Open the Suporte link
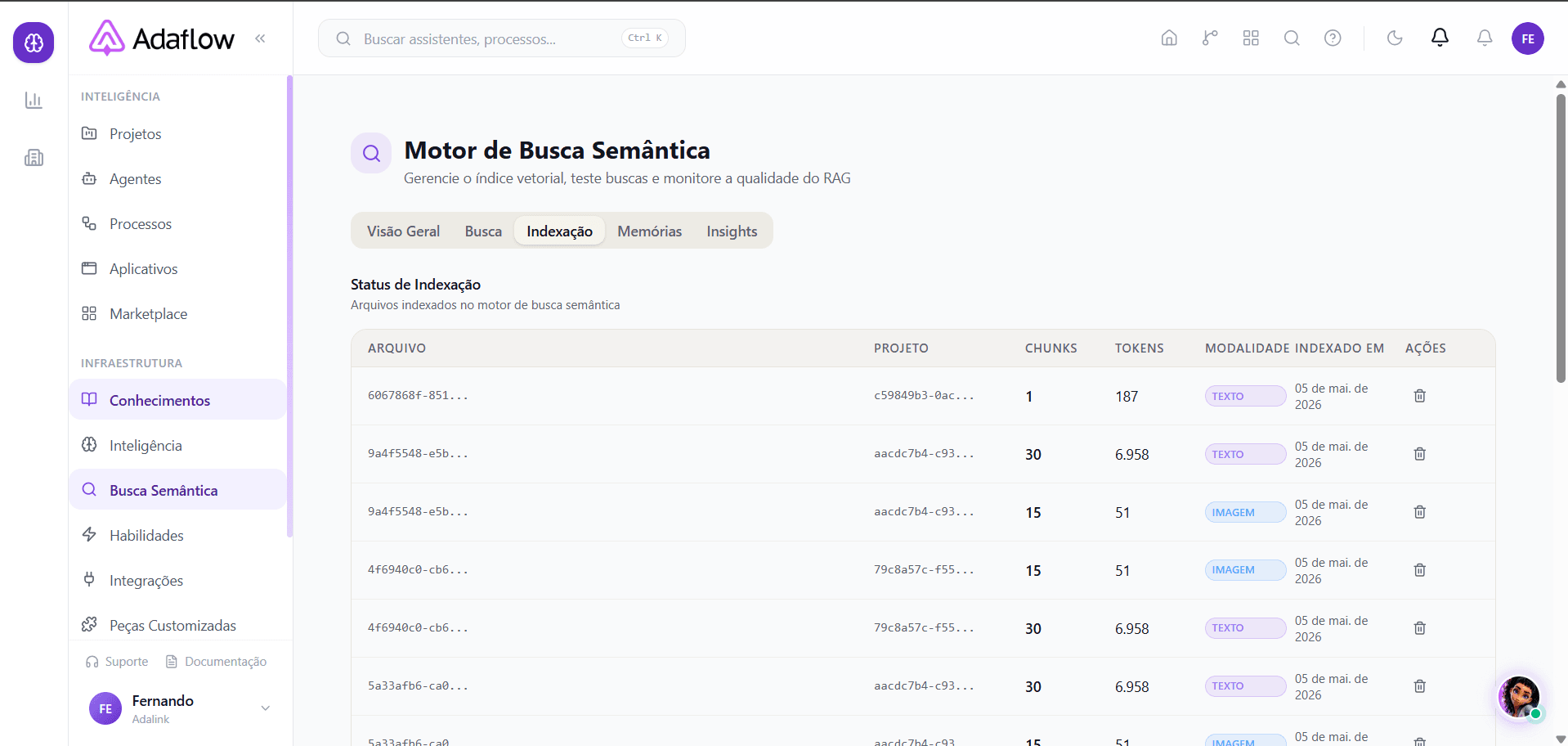1568x746 pixels. 117,662
